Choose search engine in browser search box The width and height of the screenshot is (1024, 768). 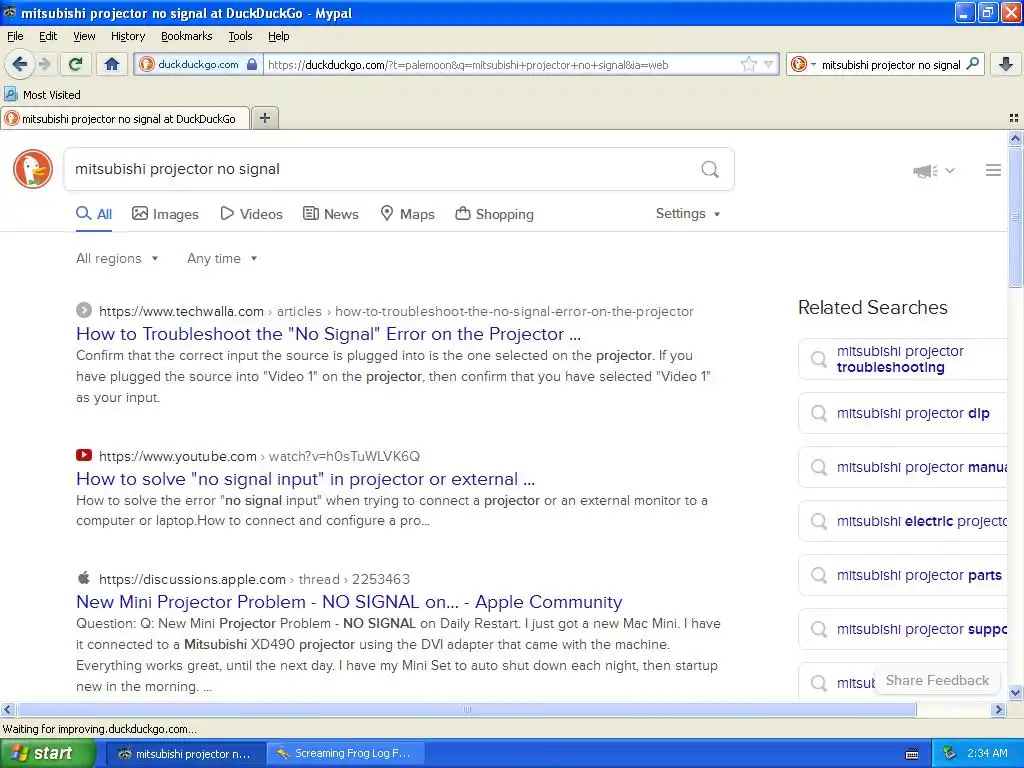[x=803, y=64]
